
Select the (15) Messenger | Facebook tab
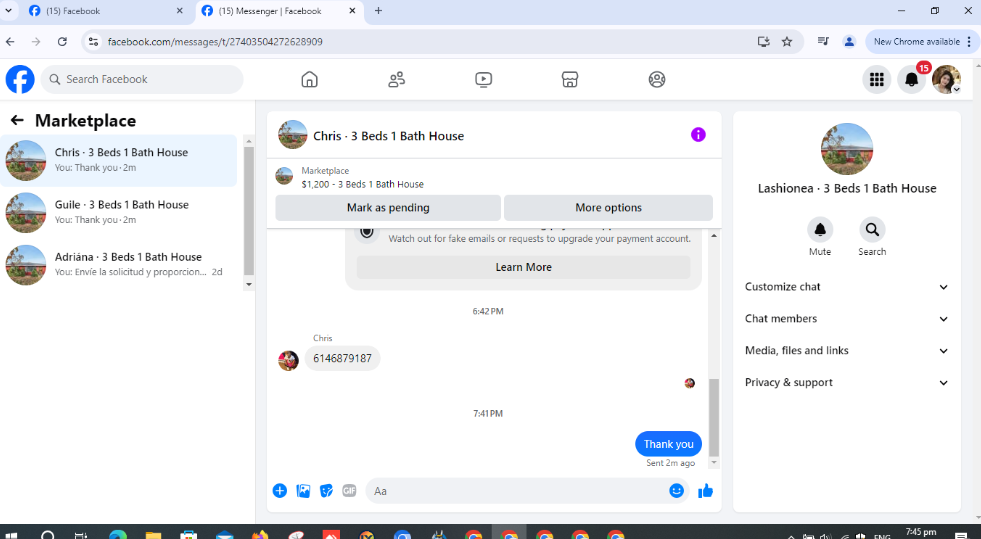coord(278,11)
